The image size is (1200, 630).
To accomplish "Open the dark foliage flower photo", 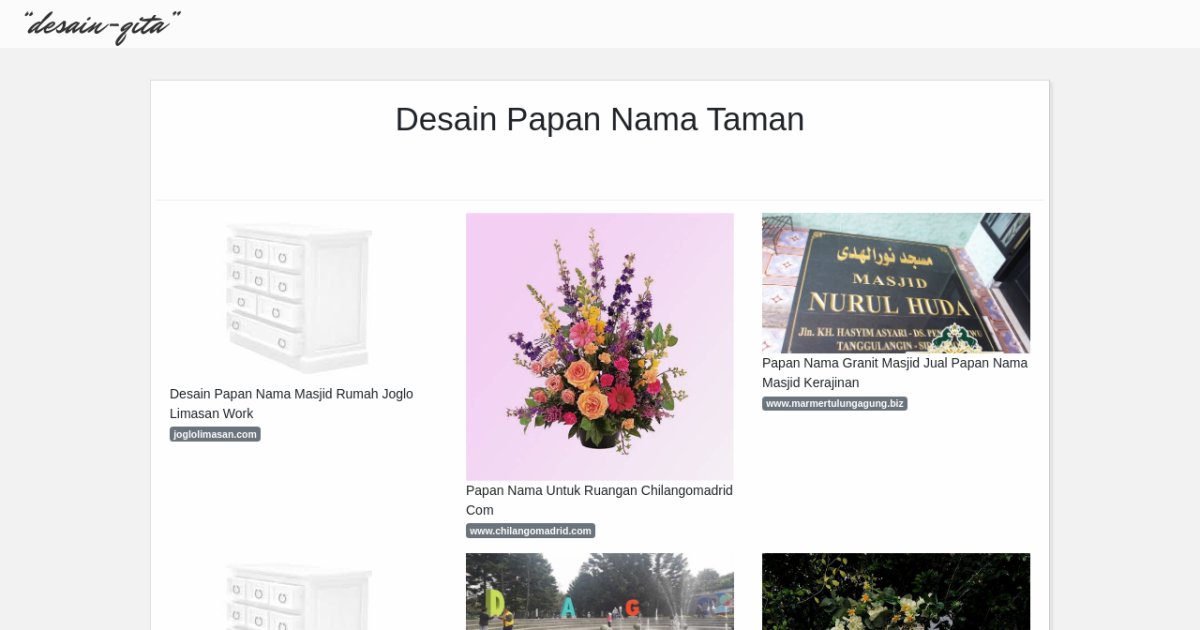I will [895, 591].
